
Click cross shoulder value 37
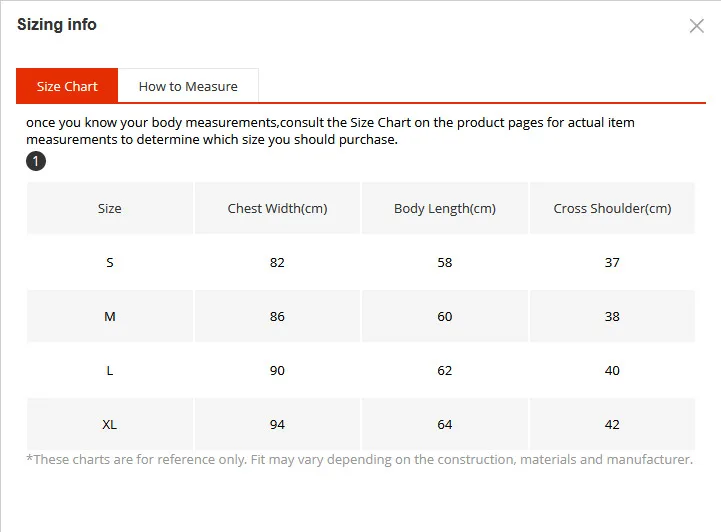612,263
